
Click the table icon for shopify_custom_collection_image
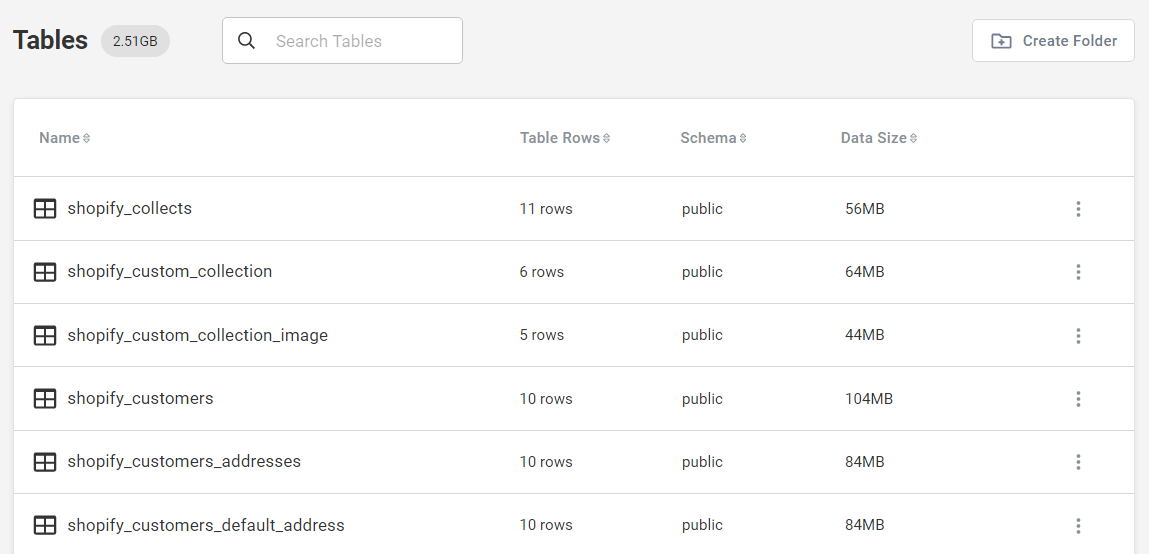click(x=45, y=336)
